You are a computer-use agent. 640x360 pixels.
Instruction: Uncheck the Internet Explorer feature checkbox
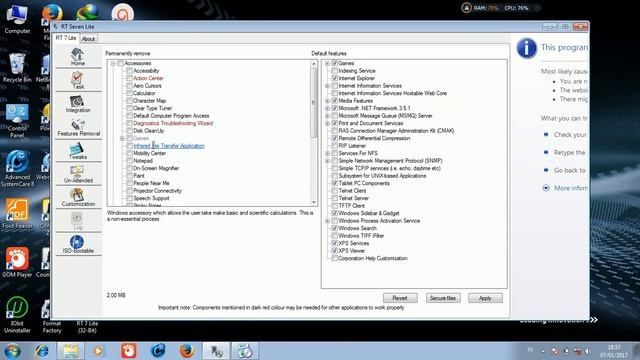(335, 78)
